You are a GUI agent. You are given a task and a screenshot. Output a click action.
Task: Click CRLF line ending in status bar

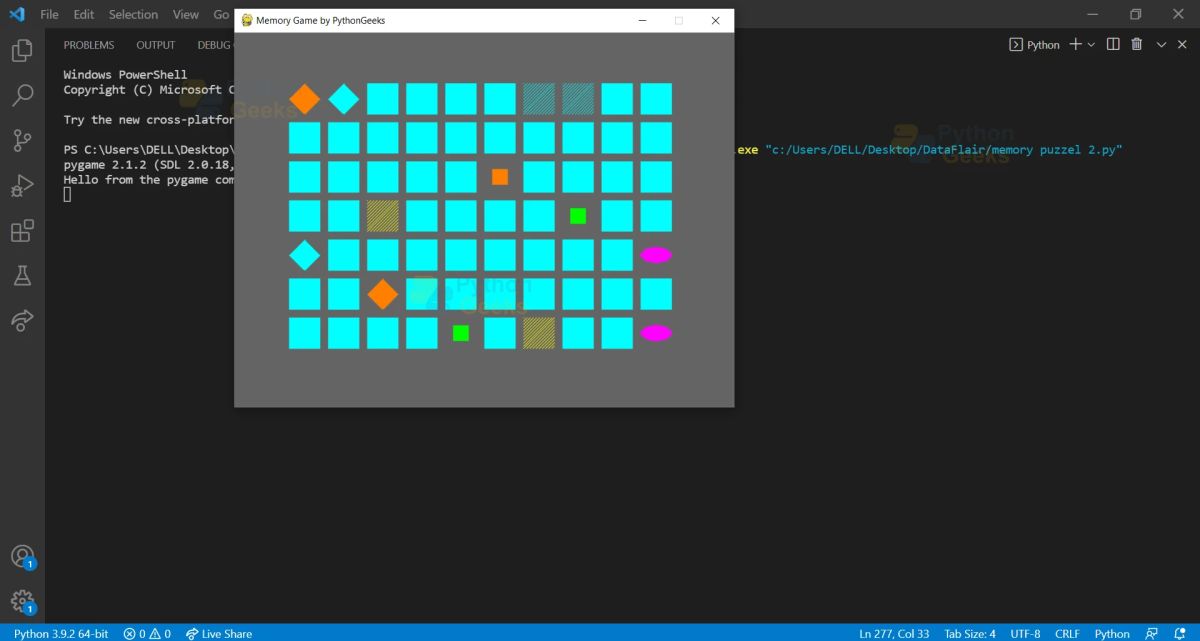[x=1067, y=633]
